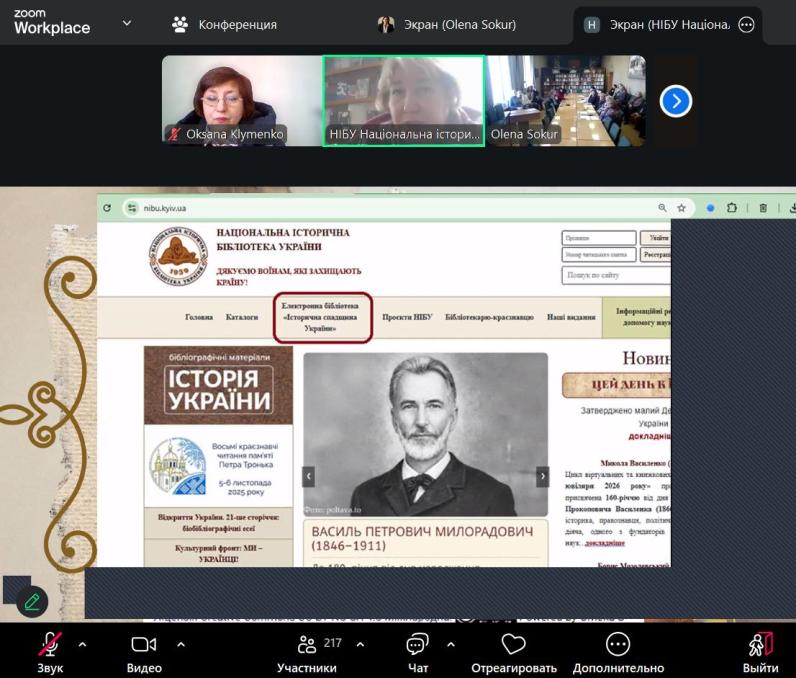This screenshot has width=796, height=678.
Task: Open the ellipsis menu on the НІБУ screen tab
Action: [746, 25]
